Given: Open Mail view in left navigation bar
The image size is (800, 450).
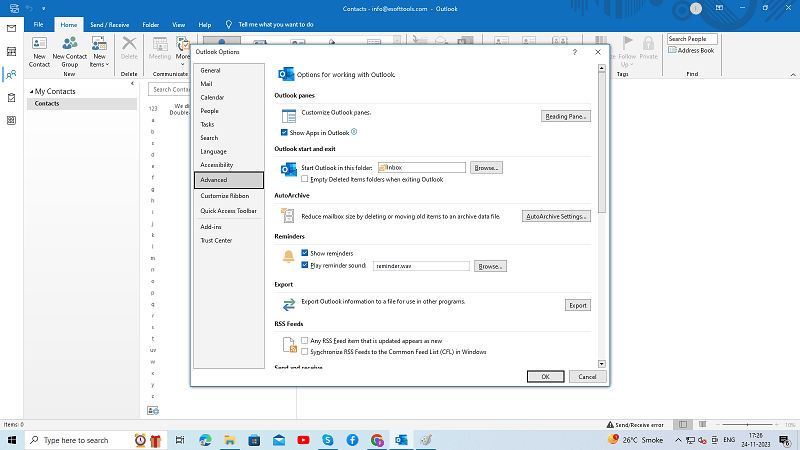Looking at the screenshot, I should [11, 29].
